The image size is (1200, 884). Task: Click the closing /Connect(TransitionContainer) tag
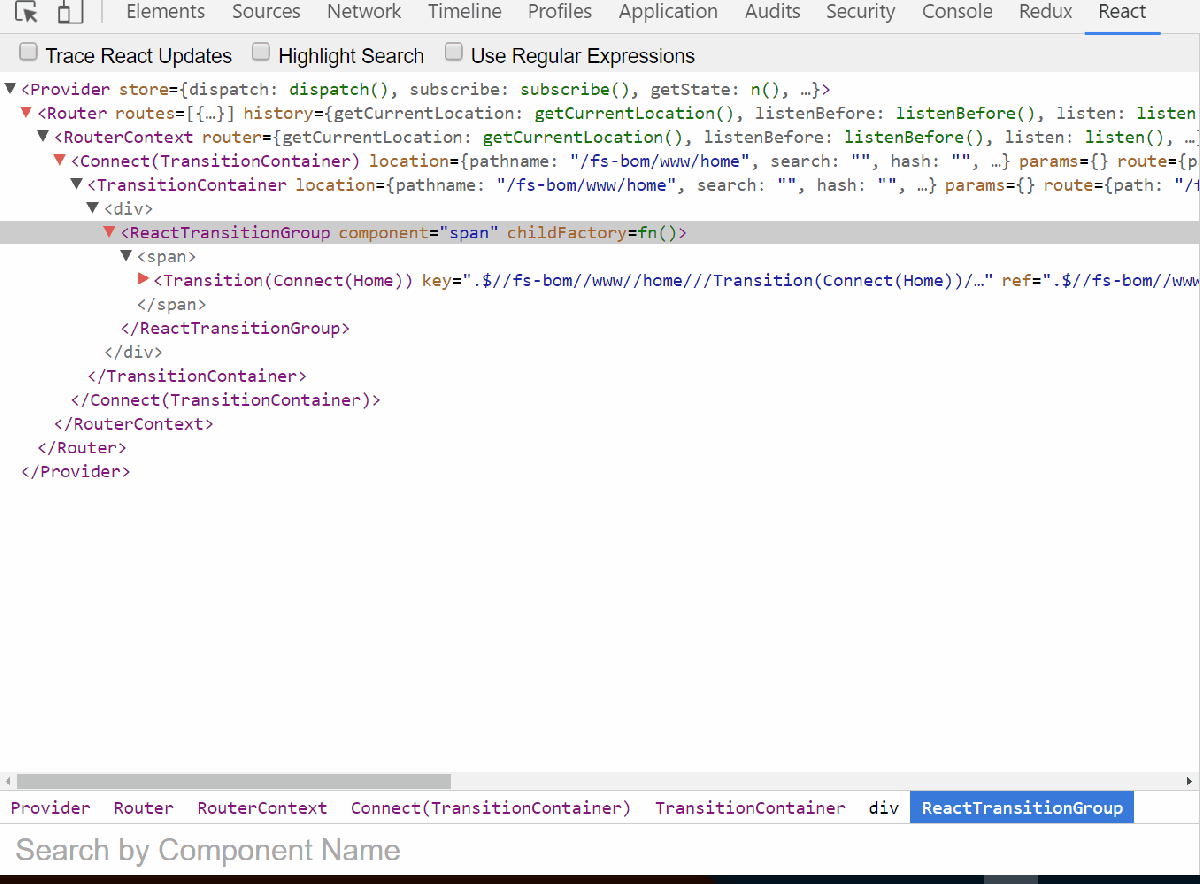(x=226, y=400)
